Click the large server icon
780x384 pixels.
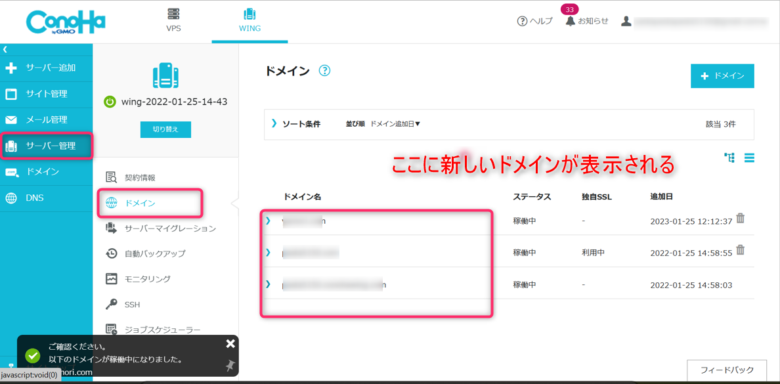point(166,76)
